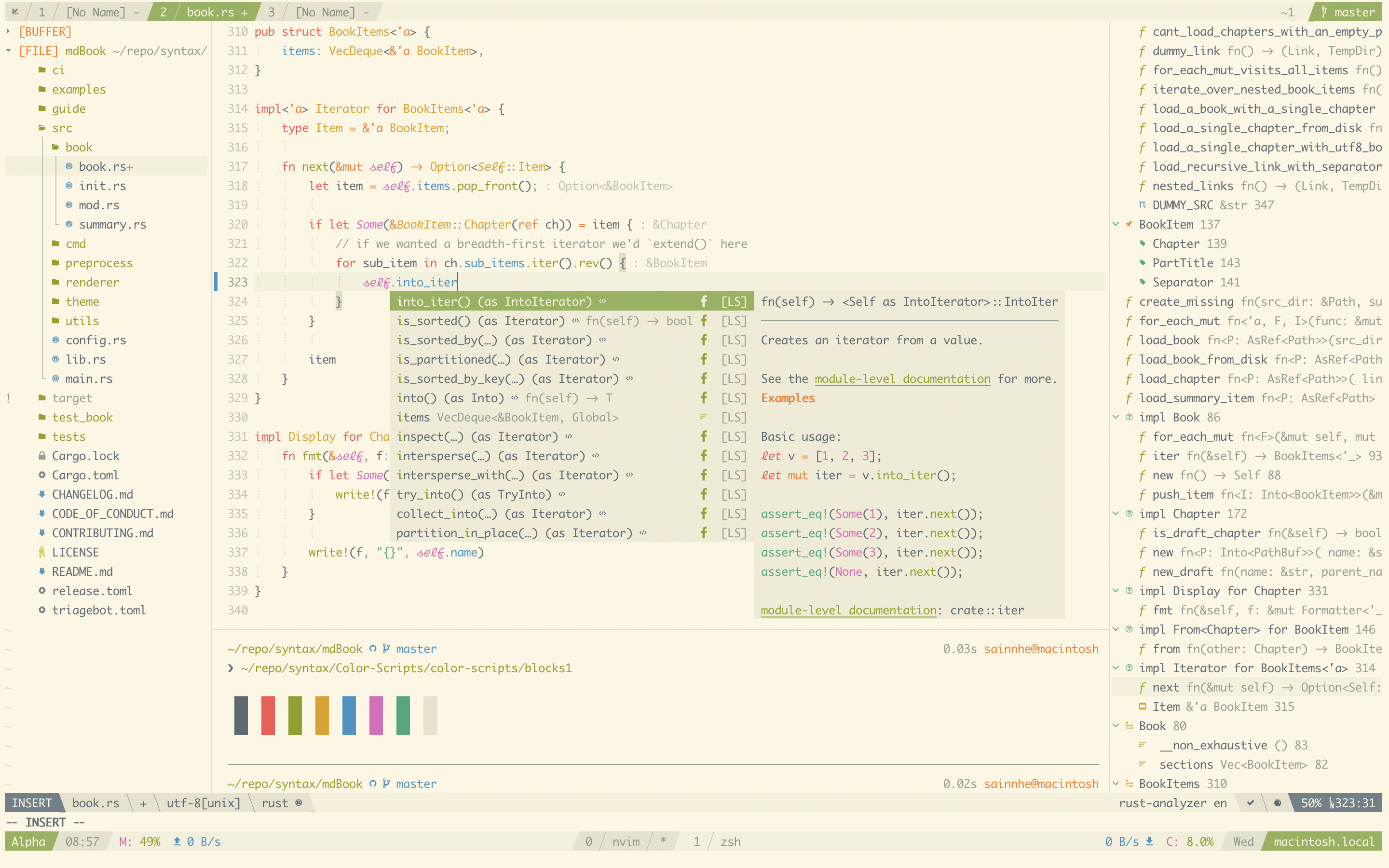Click the gear icon beside triagebot.toml

[42, 610]
